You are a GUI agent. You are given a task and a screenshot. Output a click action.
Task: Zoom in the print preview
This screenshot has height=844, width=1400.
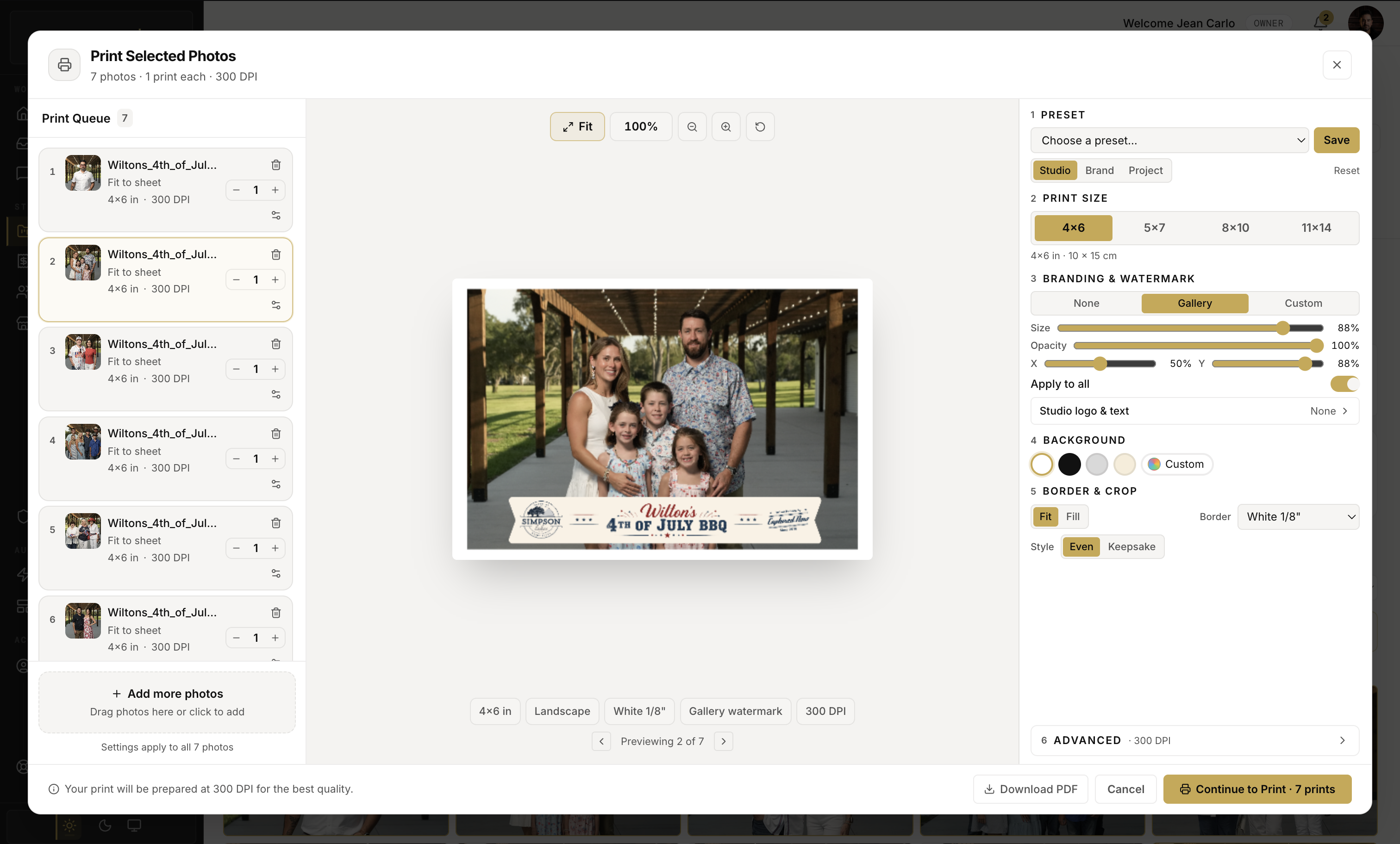coord(726,127)
